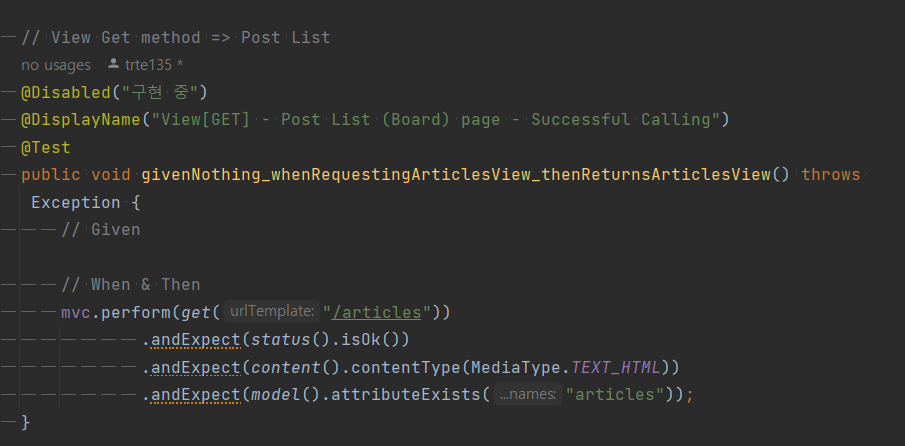Open the trte135 author annotation
The height and width of the screenshot is (446, 905).
coord(154,65)
